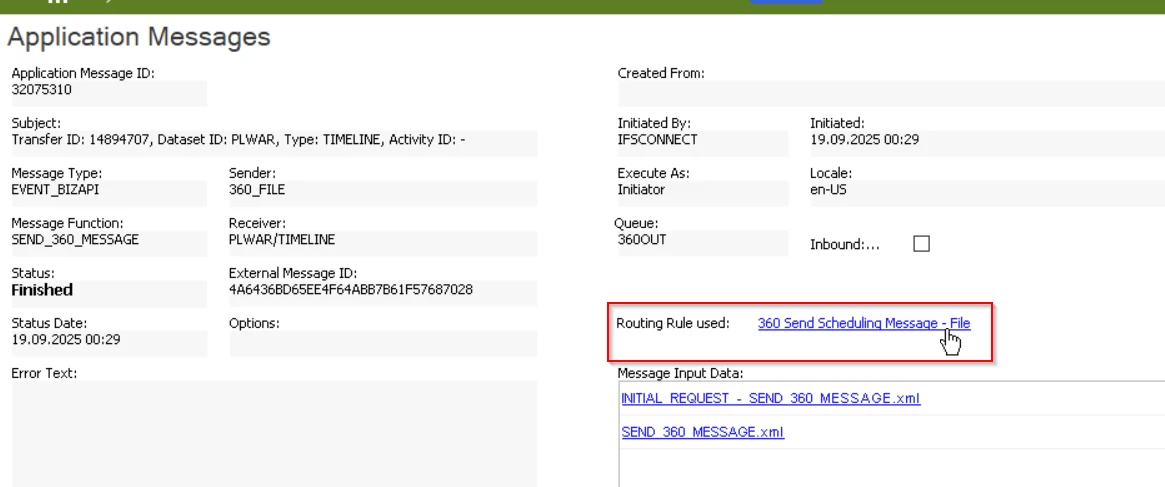Click the Subject field with Transfer ID
The height and width of the screenshot is (487, 1165).
(274, 143)
